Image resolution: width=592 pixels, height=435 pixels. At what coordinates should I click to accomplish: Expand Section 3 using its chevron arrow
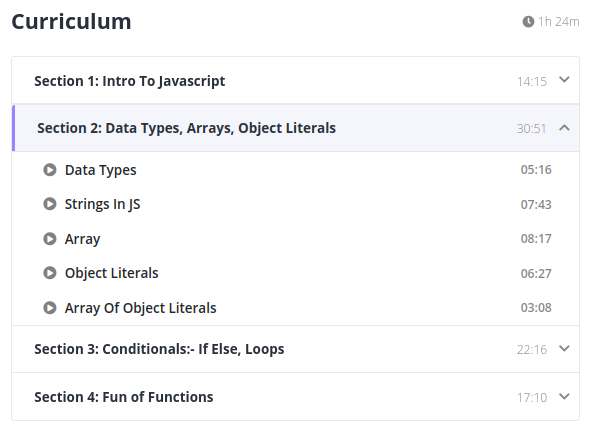point(564,348)
